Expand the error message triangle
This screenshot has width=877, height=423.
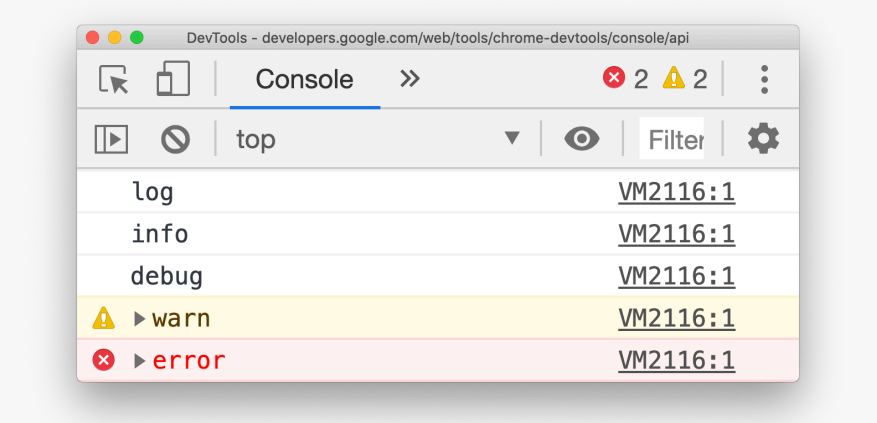click(x=140, y=361)
